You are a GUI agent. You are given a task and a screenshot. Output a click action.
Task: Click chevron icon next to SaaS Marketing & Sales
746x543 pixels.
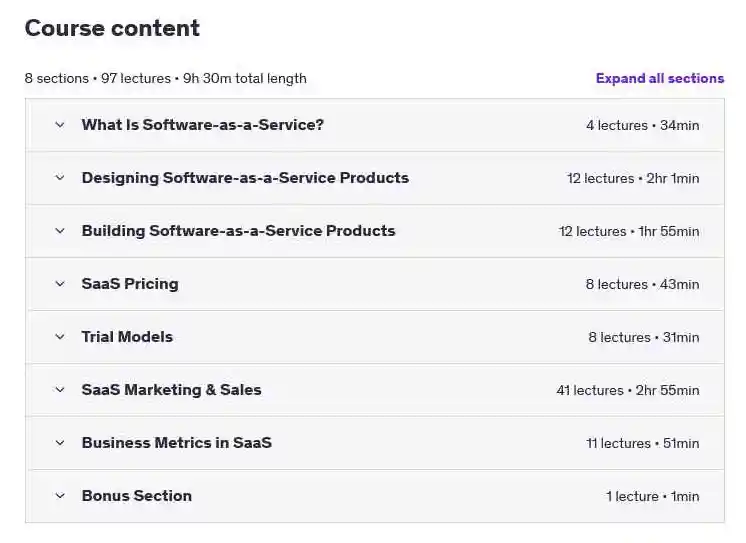click(60, 390)
